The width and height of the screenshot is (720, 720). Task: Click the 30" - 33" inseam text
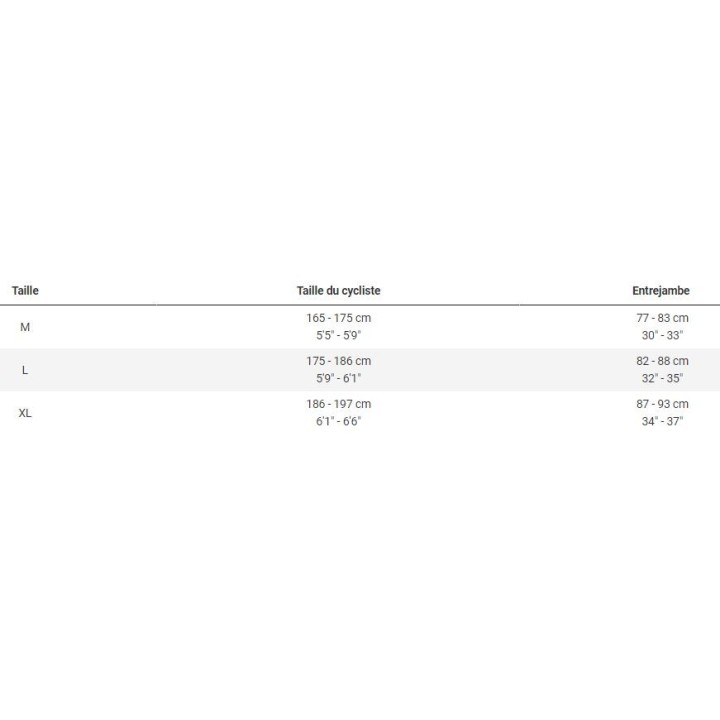pos(662,335)
